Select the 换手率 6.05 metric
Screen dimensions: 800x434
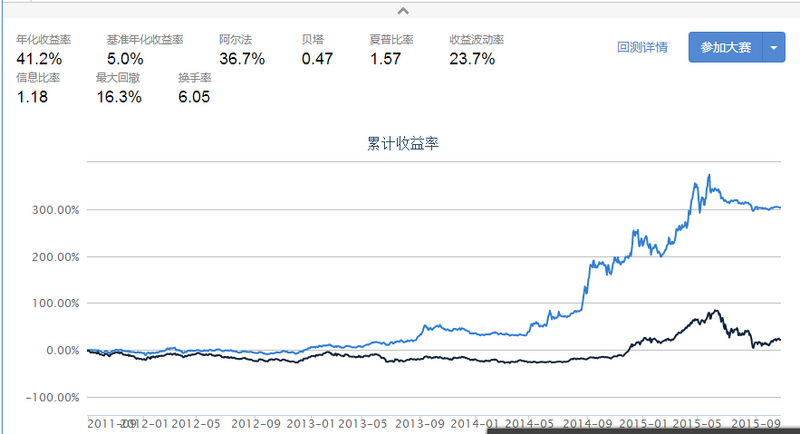195,97
